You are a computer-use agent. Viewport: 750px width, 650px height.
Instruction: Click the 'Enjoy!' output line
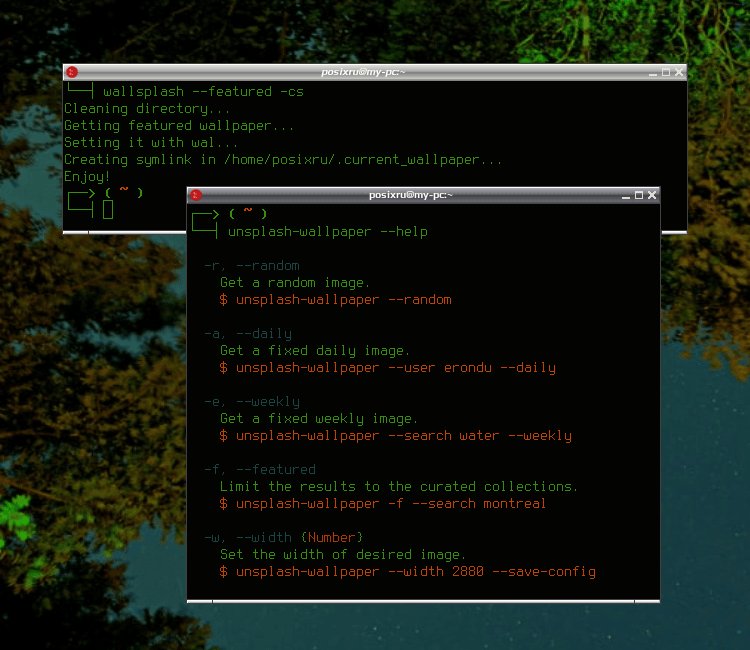(87, 177)
